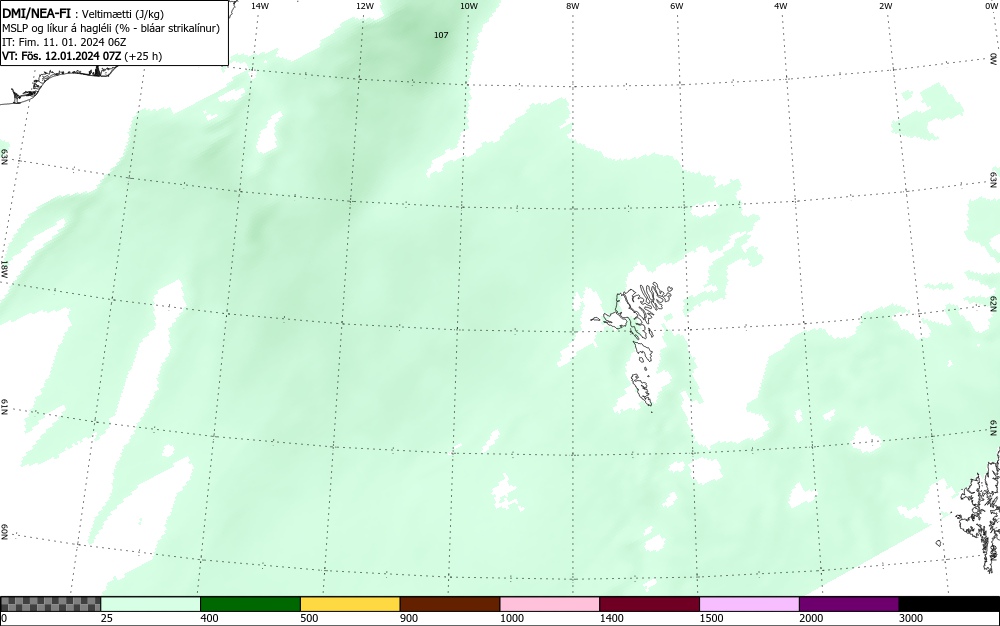
Task: Click the legend value 400
Action: click(x=209, y=618)
